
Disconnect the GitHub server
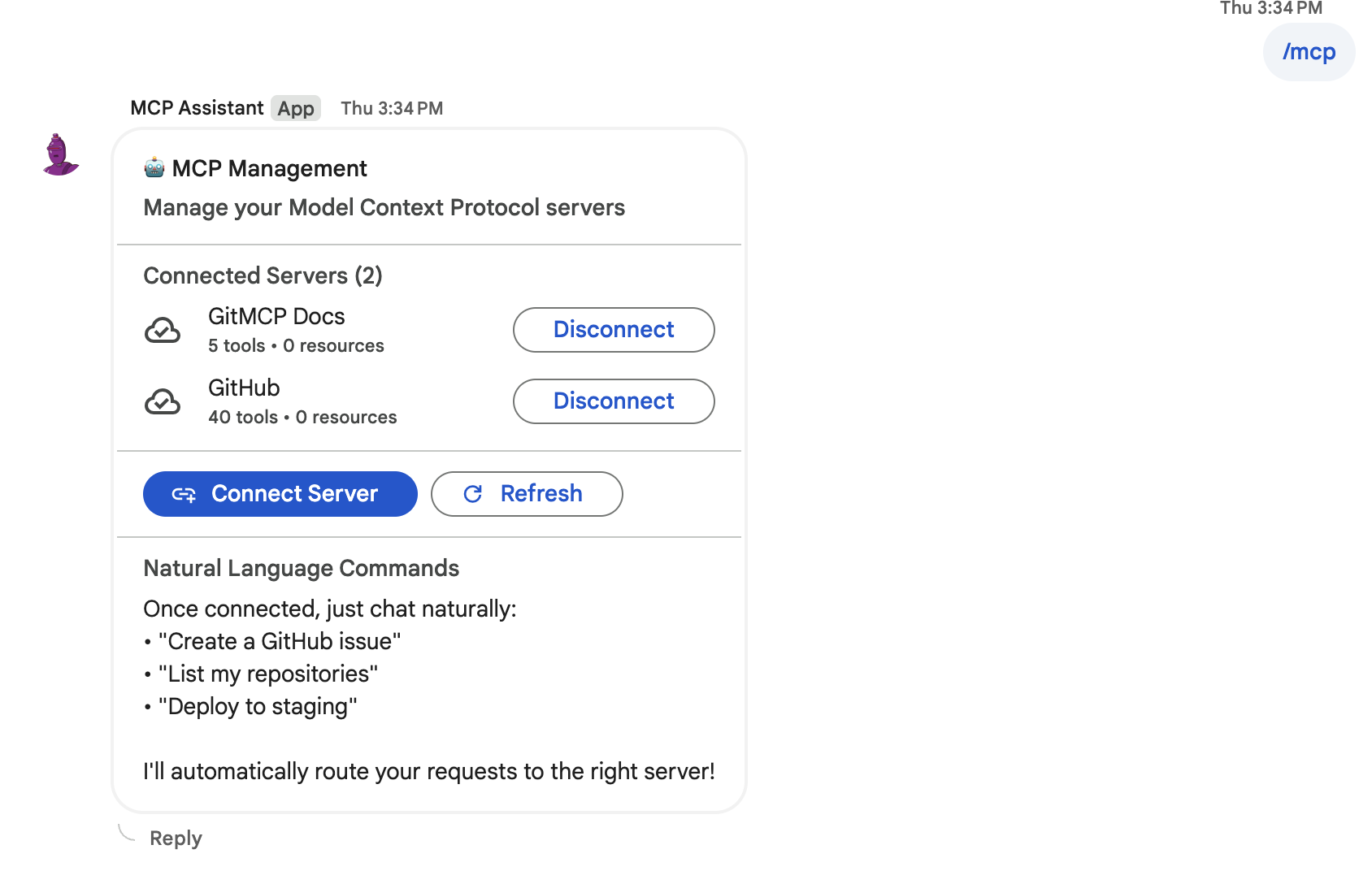point(614,401)
